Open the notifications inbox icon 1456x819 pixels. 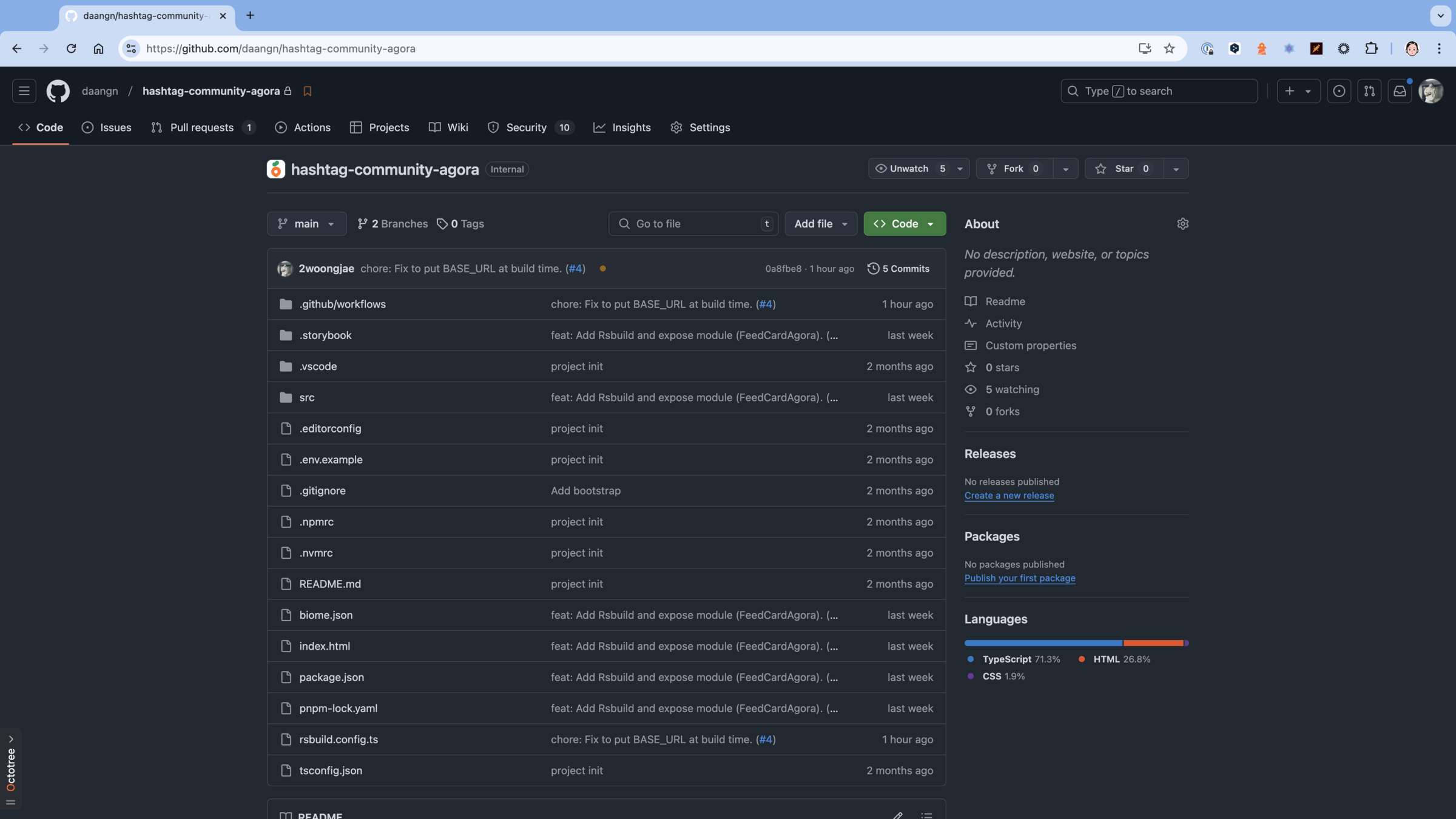click(x=1400, y=91)
